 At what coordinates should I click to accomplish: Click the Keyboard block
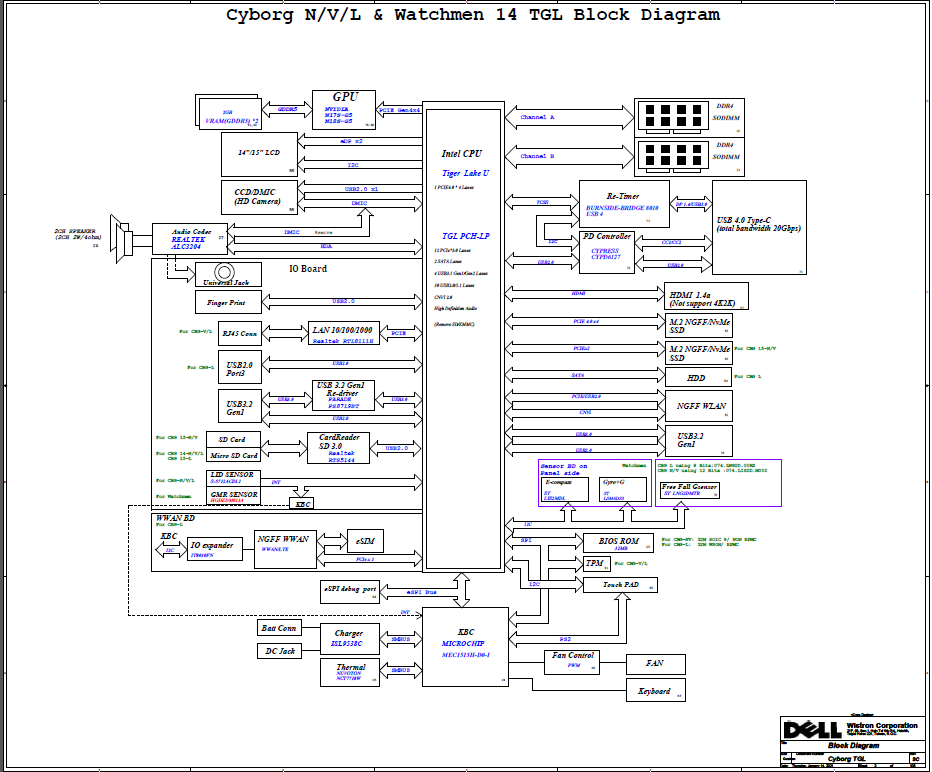click(656, 691)
